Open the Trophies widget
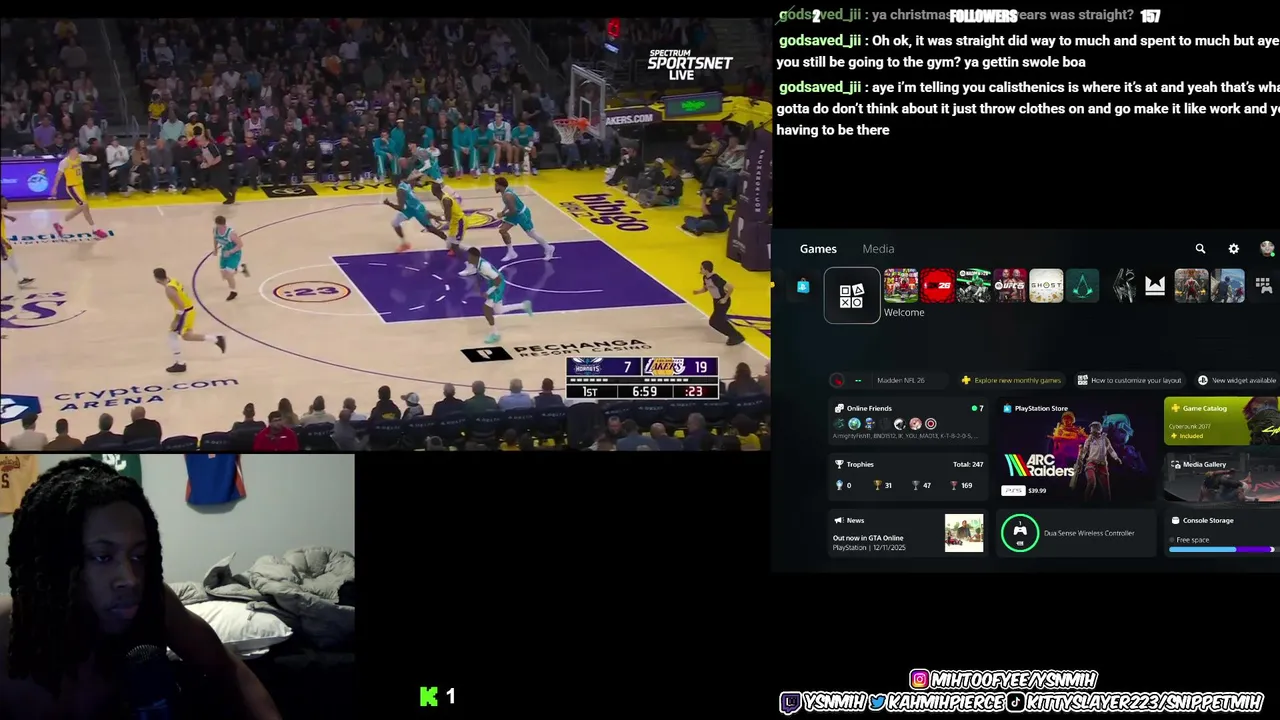The image size is (1280, 720). click(x=909, y=477)
